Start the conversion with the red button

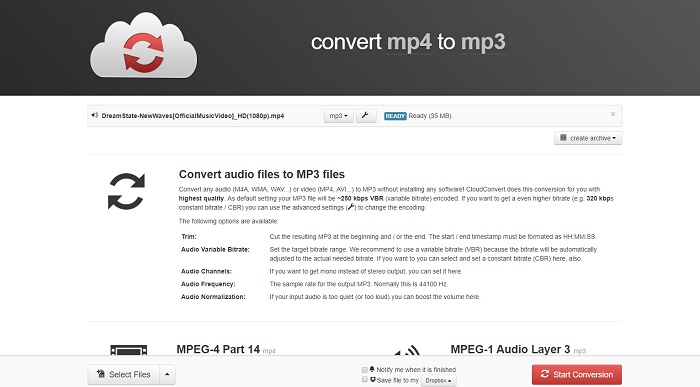(x=576, y=375)
